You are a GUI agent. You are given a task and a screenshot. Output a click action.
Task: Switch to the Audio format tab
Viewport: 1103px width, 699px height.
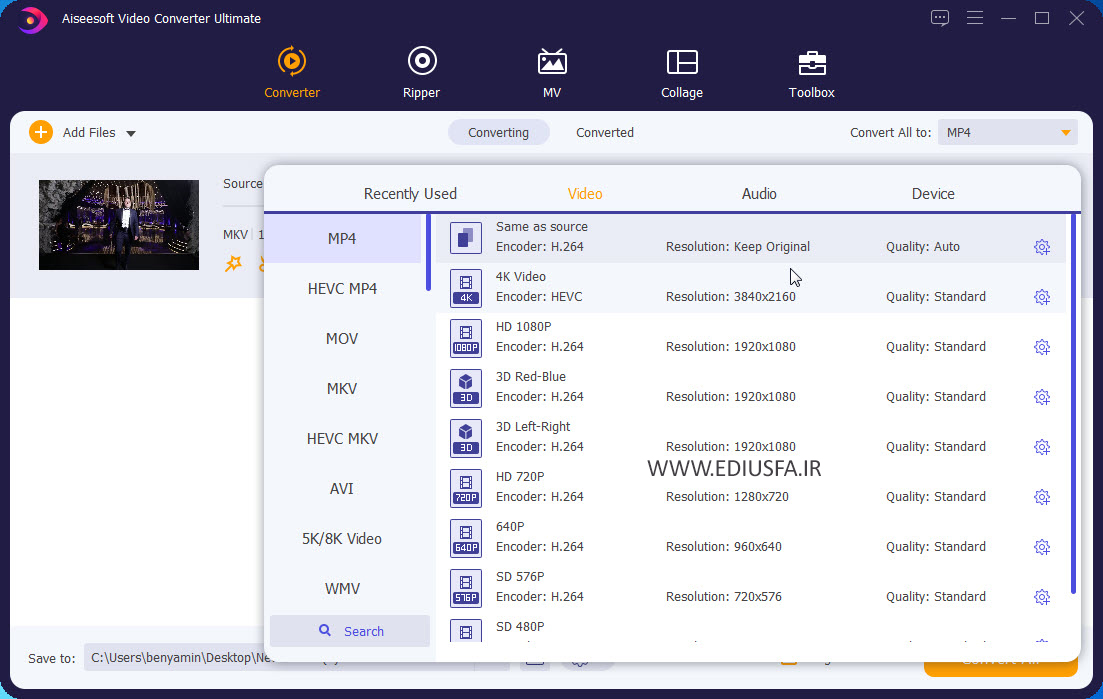[x=759, y=194]
